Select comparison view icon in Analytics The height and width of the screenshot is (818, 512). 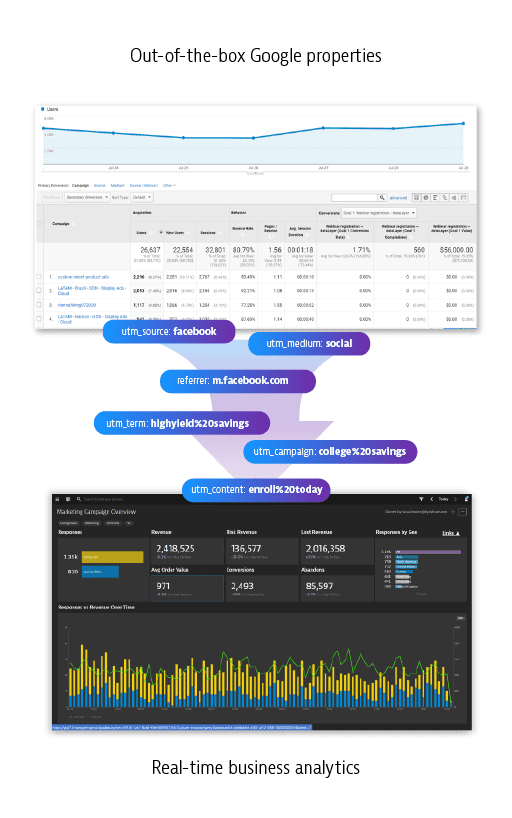(445, 198)
